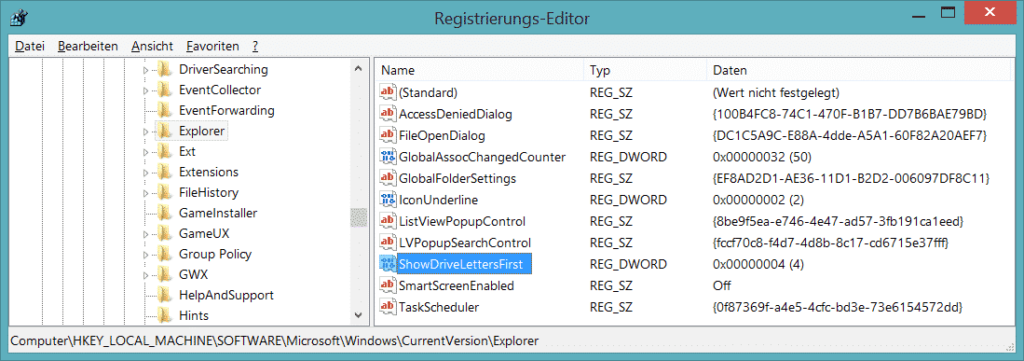
Task: Select the HelpAndSupport key
Action: click(x=225, y=295)
